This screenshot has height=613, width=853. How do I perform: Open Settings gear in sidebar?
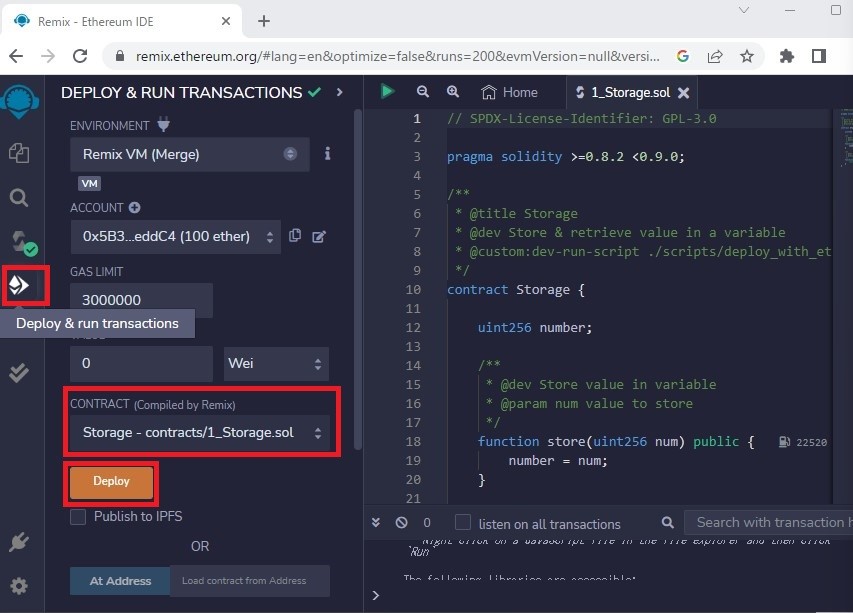coord(19,586)
